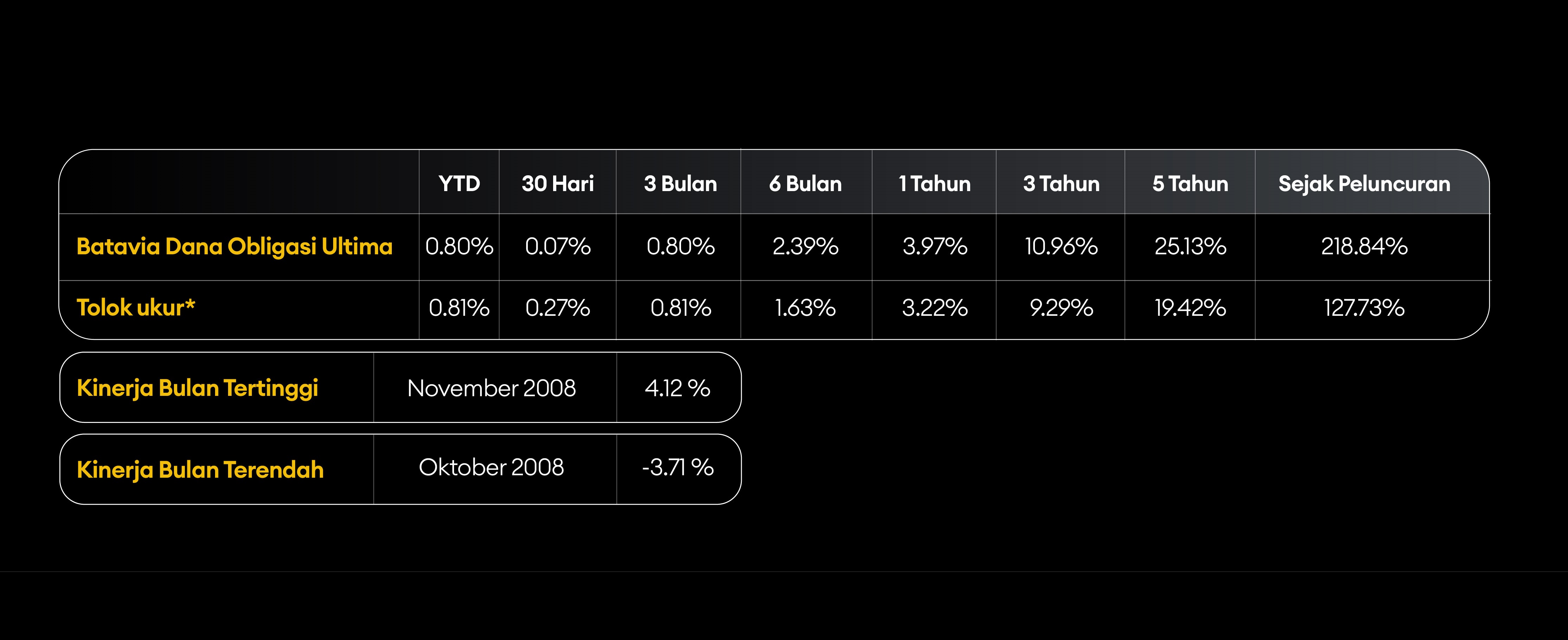1568x640 pixels.
Task: Click the YTD column header
Action: click(x=459, y=184)
